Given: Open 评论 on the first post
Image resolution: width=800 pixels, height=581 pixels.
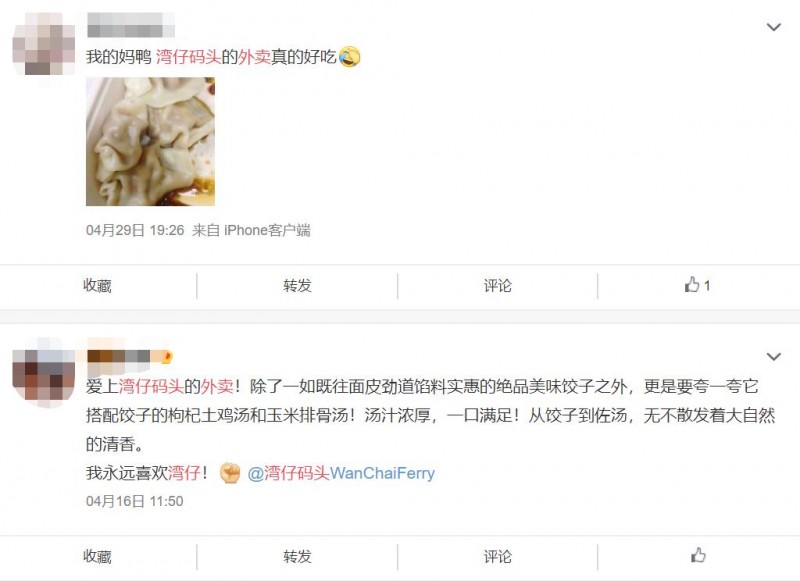Looking at the screenshot, I should point(497,286).
